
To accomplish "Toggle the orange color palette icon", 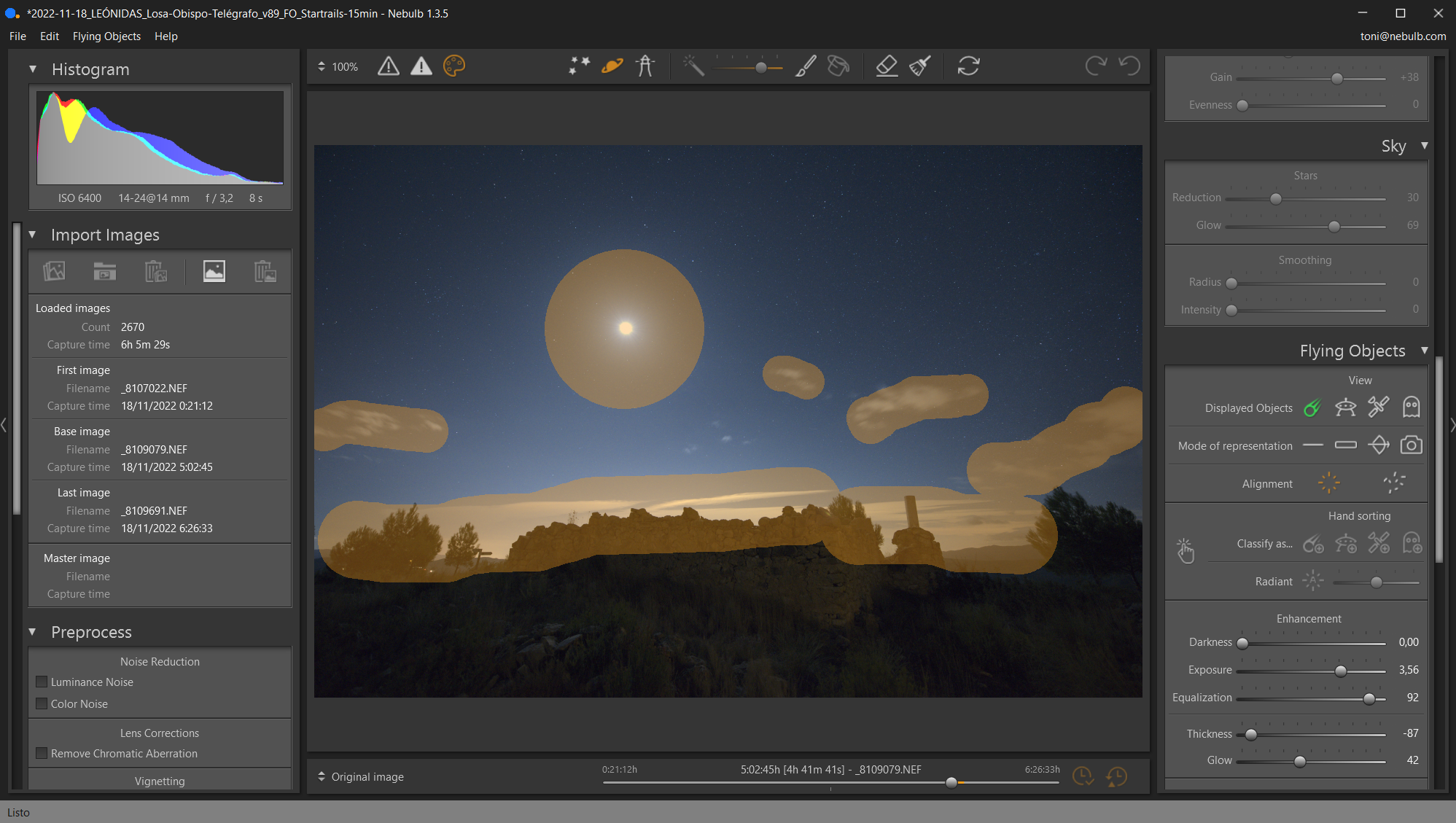I will click(454, 66).
